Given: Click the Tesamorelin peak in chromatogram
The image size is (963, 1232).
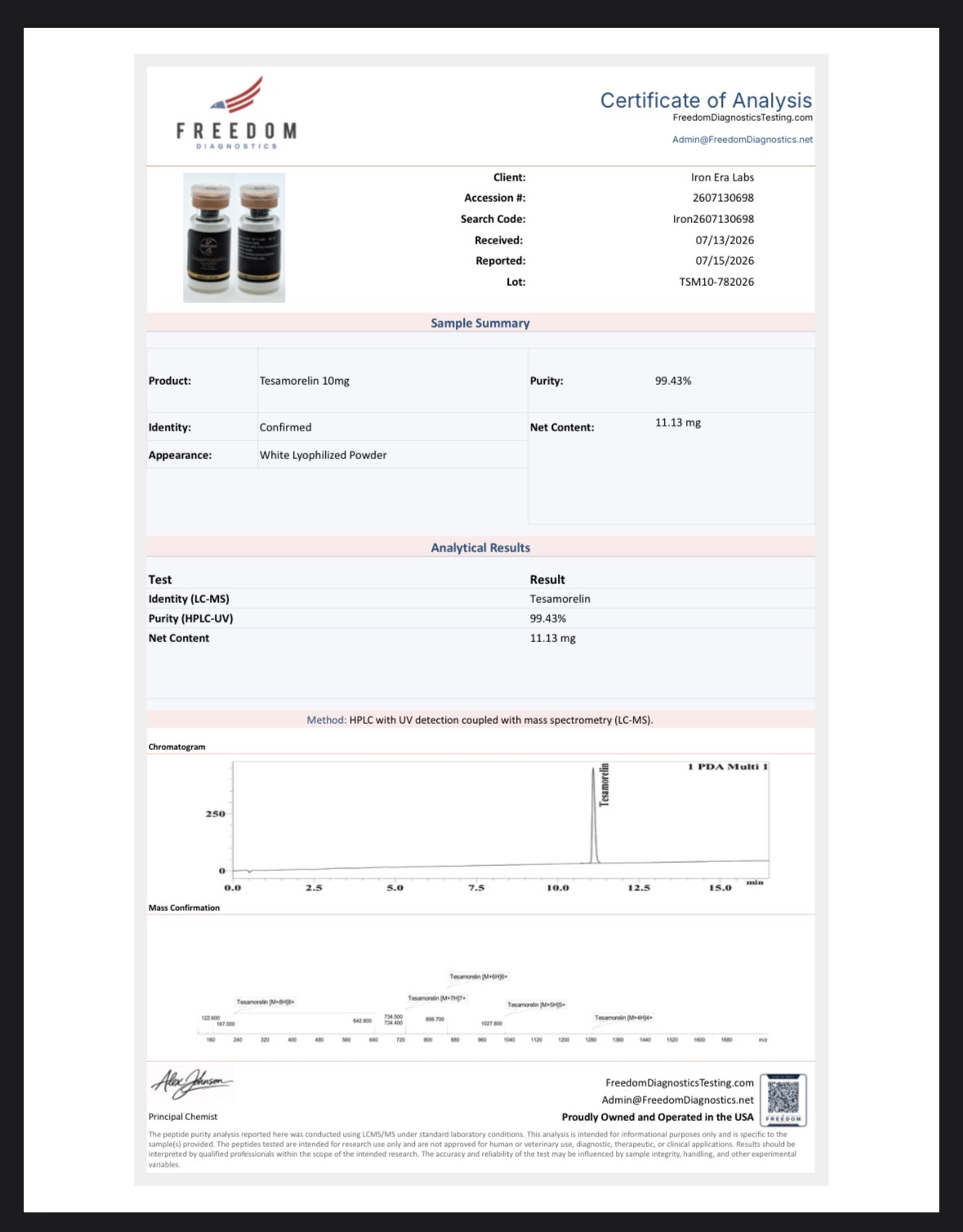Looking at the screenshot, I should [594, 815].
